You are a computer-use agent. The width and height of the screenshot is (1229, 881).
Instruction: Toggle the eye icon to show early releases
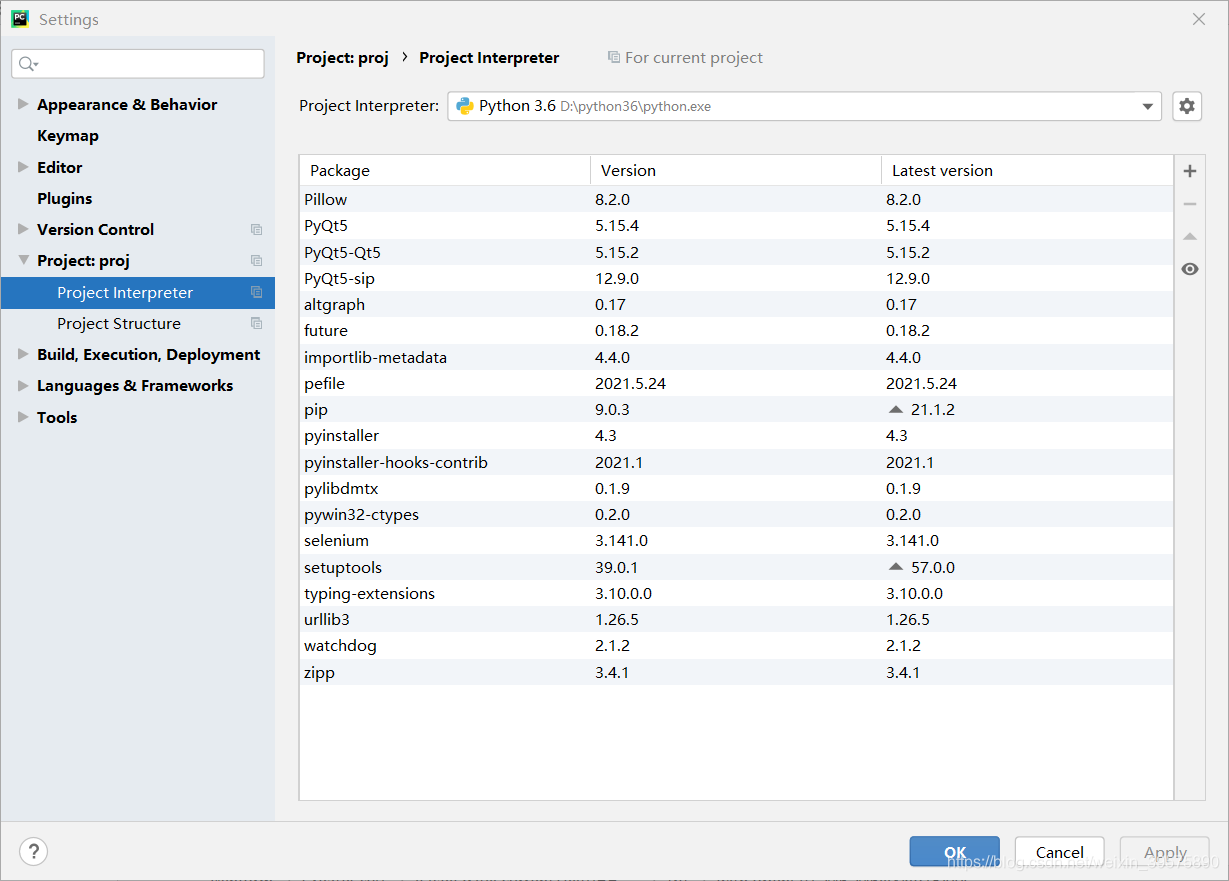(x=1189, y=269)
